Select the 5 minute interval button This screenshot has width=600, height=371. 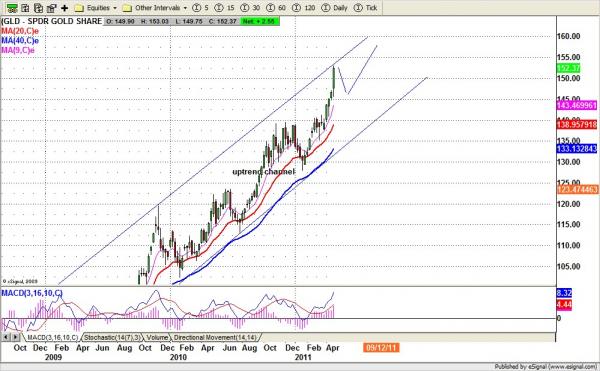point(201,8)
